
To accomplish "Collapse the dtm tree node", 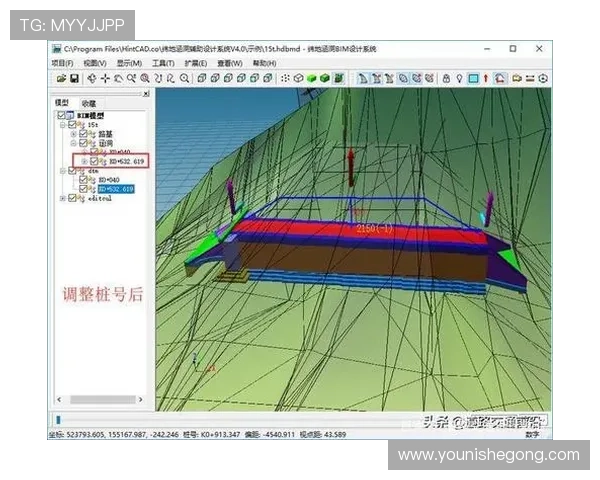I will [63, 171].
